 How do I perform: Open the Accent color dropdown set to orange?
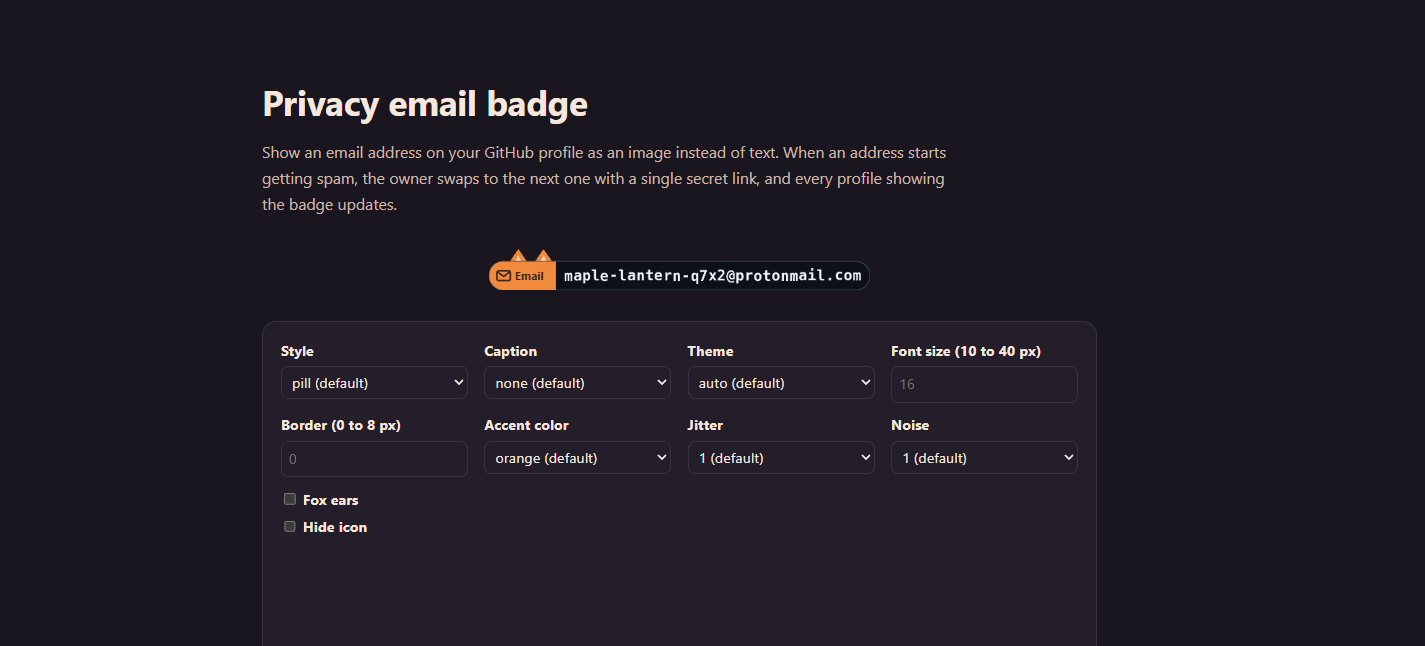577,458
